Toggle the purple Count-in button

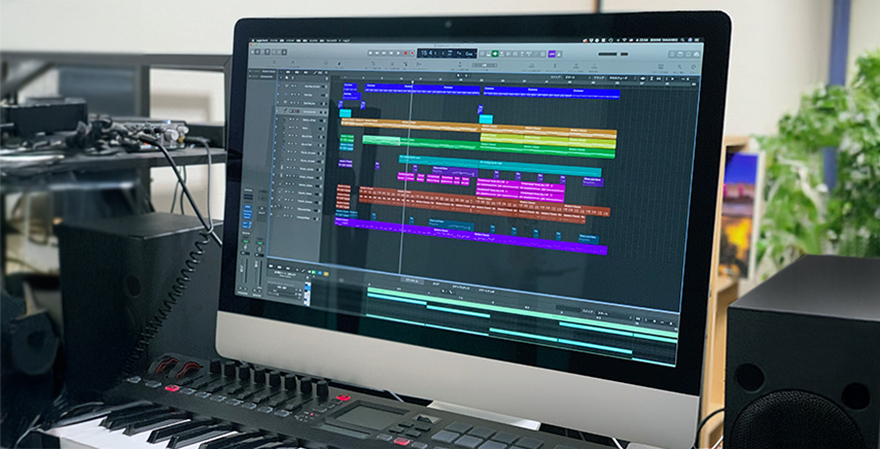coord(552,54)
